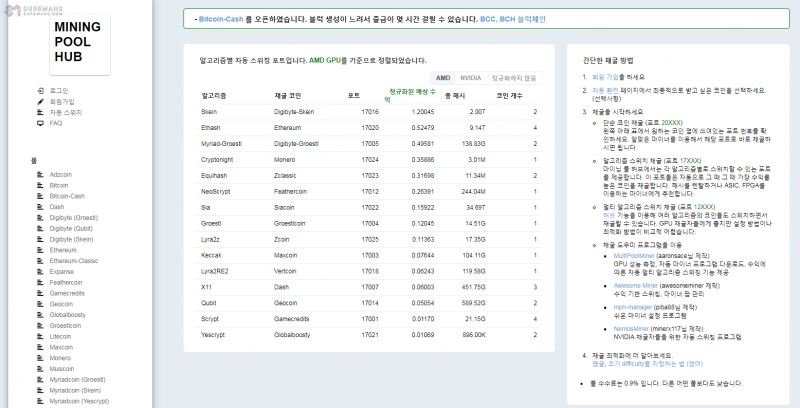Open the hub feature link in instructions
800x408 pixels.
click(x=608, y=215)
